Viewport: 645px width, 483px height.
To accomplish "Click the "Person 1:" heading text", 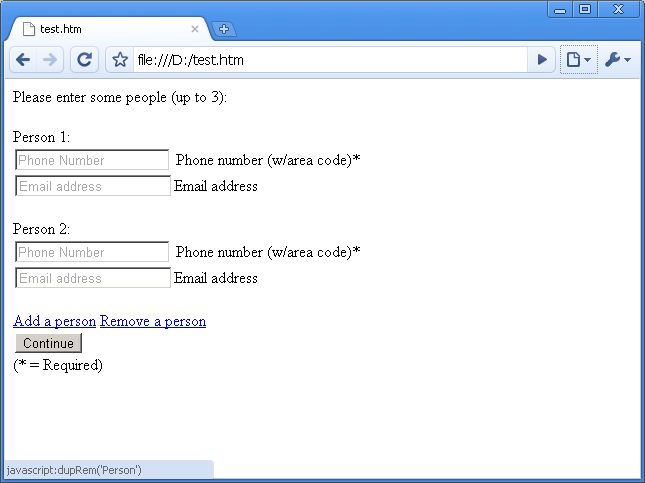I will (x=42, y=137).
